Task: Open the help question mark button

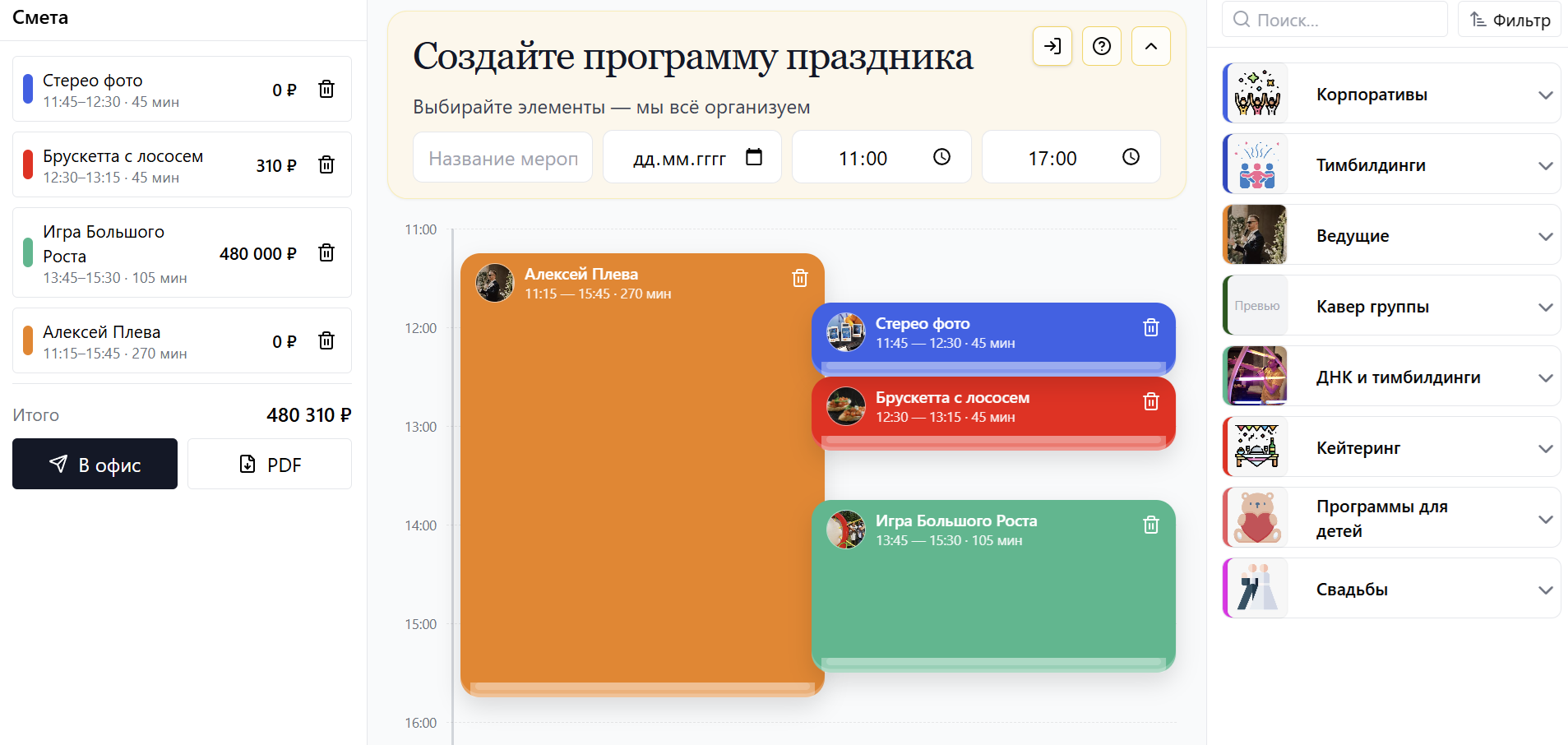Action: [x=1102, y=46]
